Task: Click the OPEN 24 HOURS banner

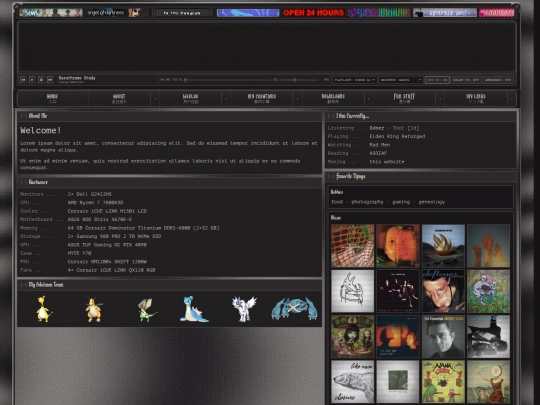Action: click(x=313, y=13)
